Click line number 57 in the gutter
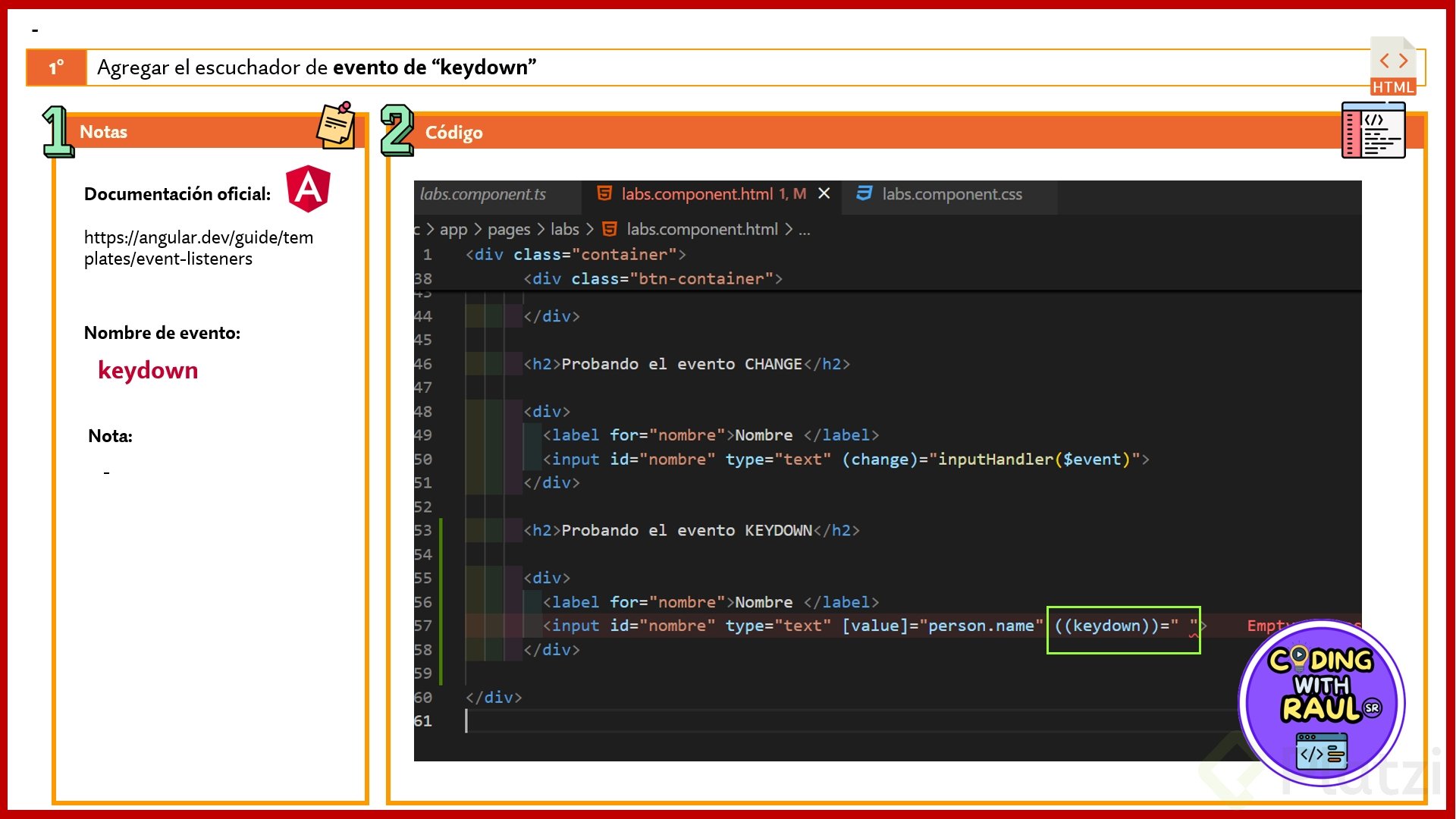 [x=423, y=626]
